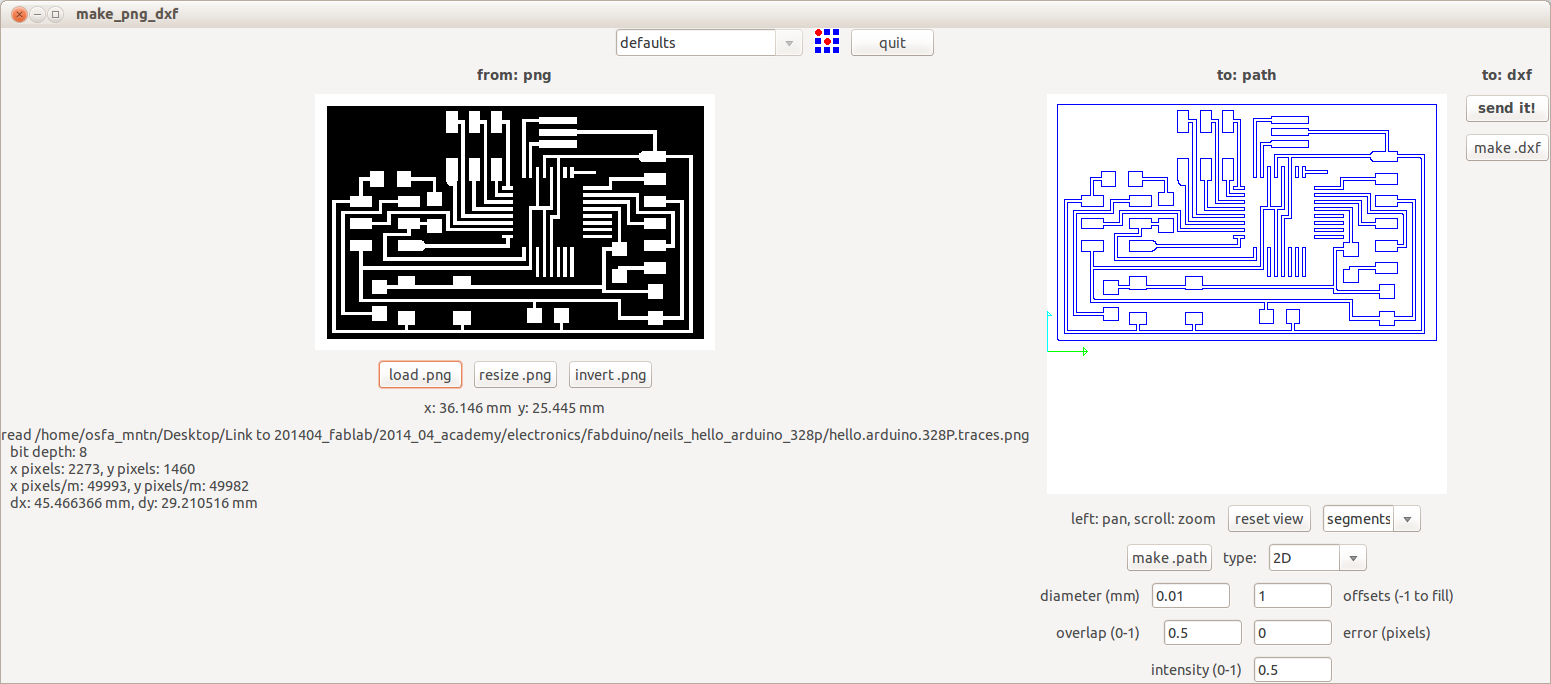Click the quit button
1551x684 pixels.
click(892, 43)
